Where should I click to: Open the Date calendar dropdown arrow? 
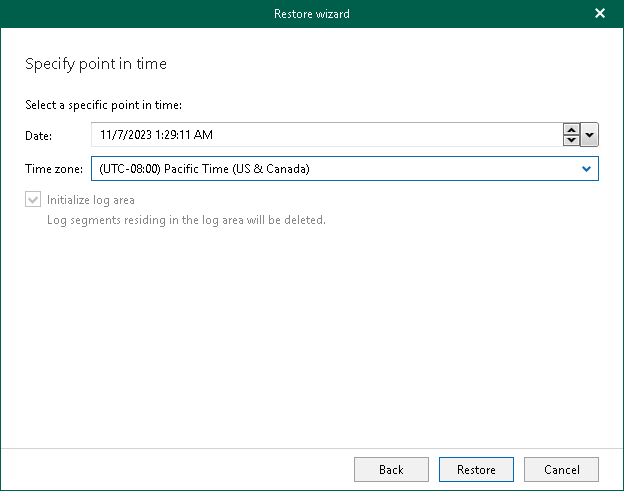pyautogui.click(x=589, y=135)
